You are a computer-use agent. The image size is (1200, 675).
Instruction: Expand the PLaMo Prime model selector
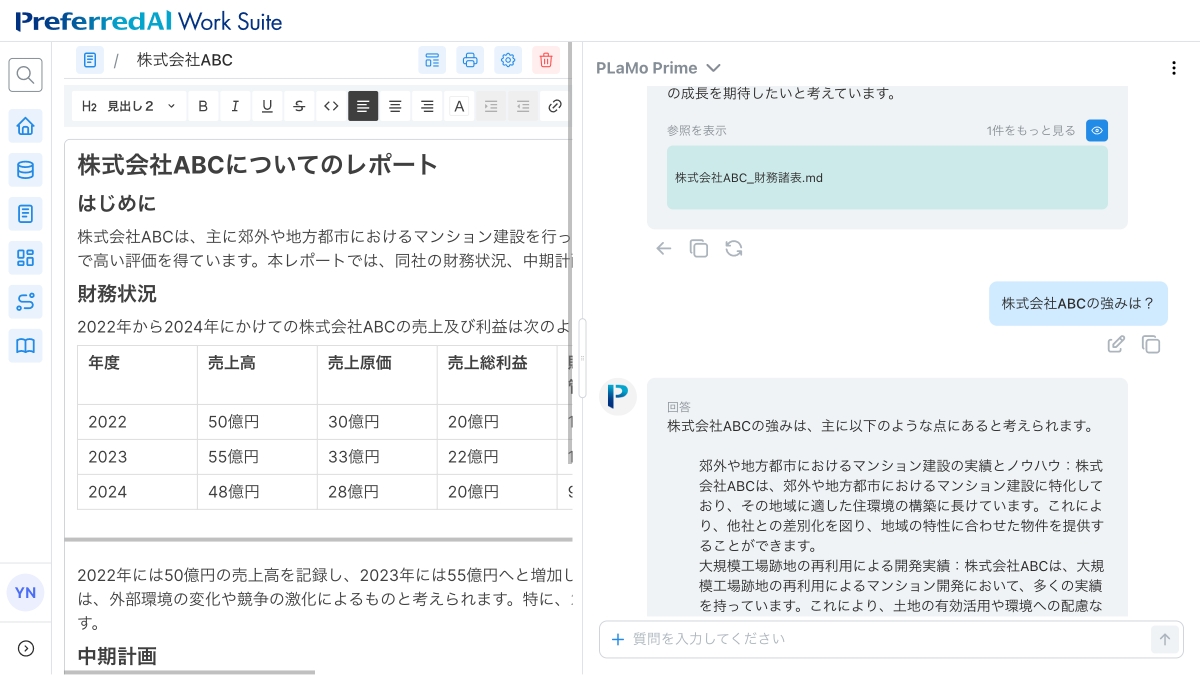(x=658, y=68)
